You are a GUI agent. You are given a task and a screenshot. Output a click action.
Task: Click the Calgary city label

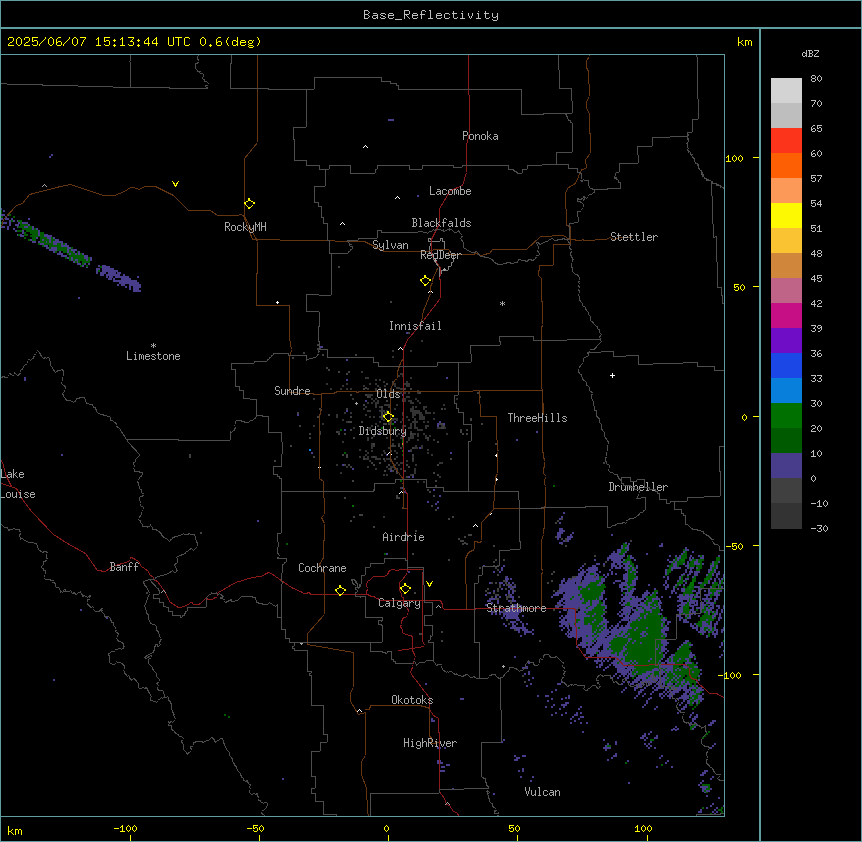[400, 603]
